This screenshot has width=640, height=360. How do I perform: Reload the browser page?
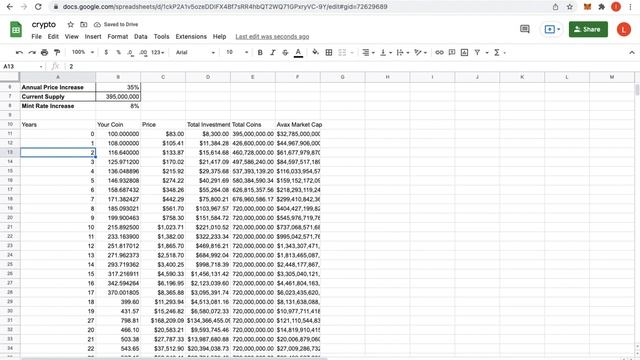click(38, 7)
